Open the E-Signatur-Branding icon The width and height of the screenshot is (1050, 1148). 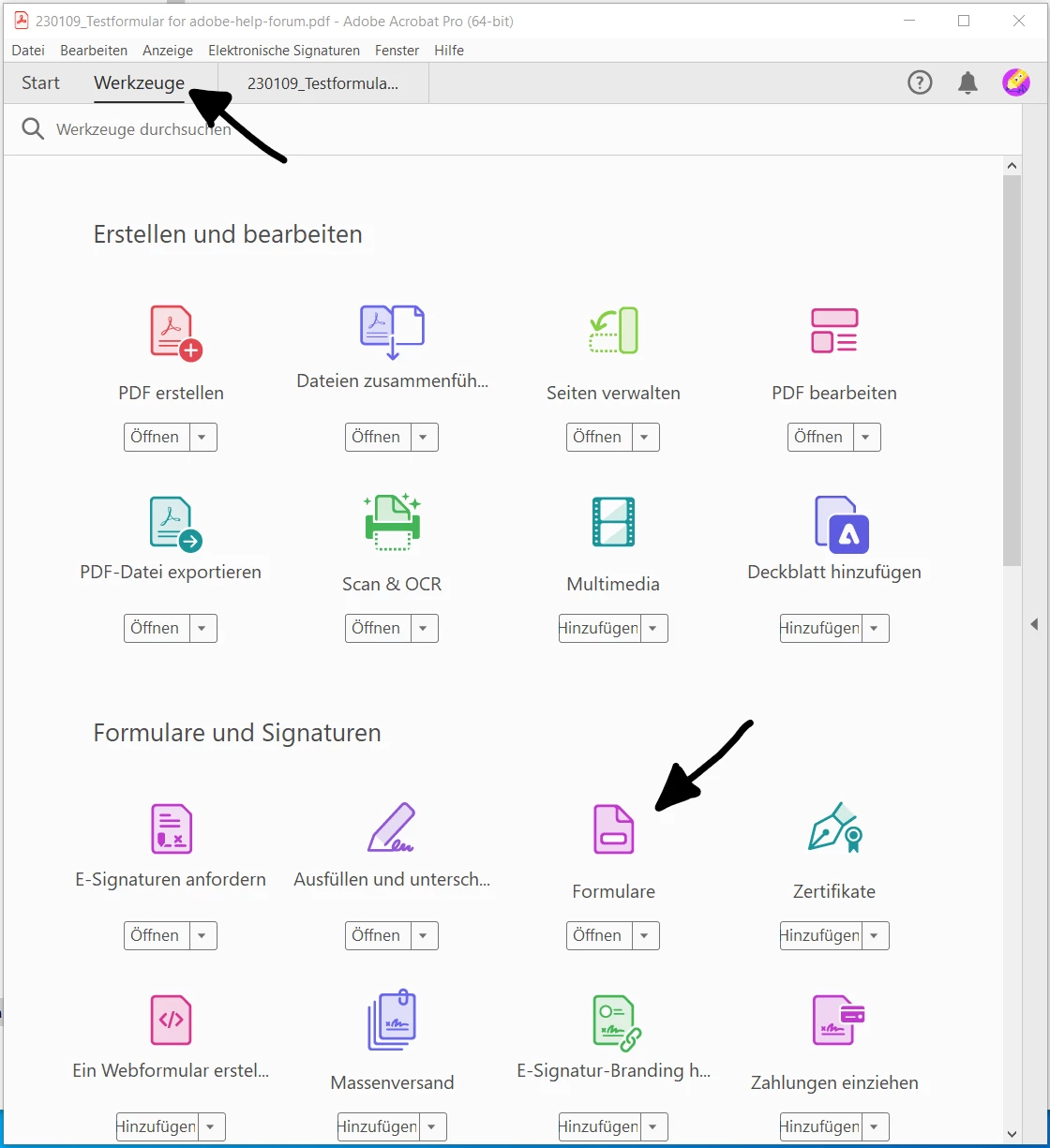617,1023
